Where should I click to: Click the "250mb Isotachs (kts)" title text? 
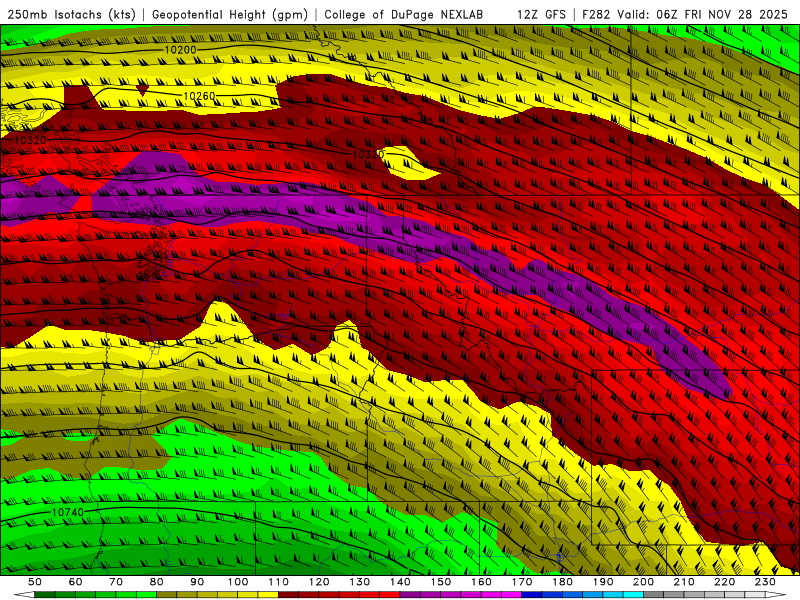[x=71, y=15]
